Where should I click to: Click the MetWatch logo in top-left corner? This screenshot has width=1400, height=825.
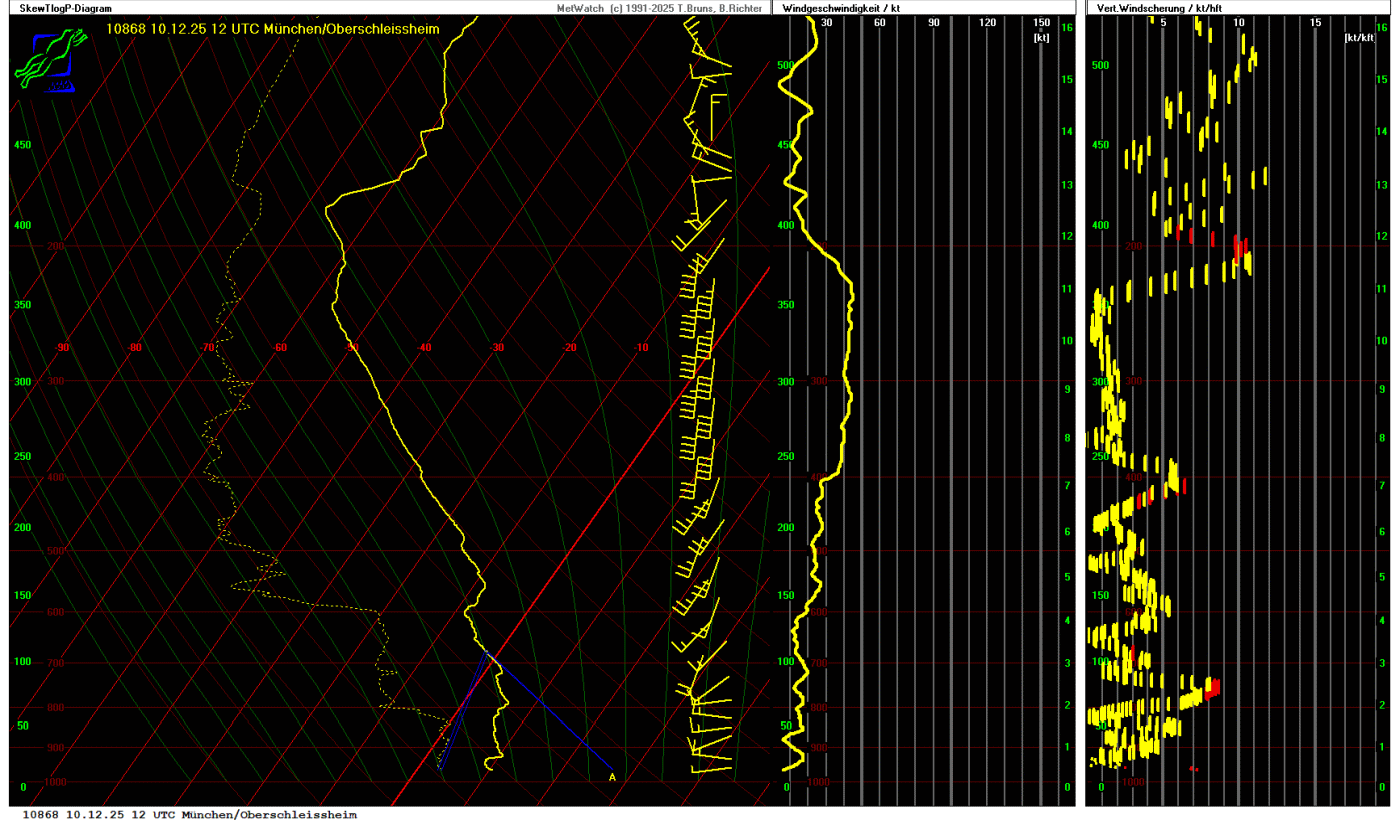45,60
